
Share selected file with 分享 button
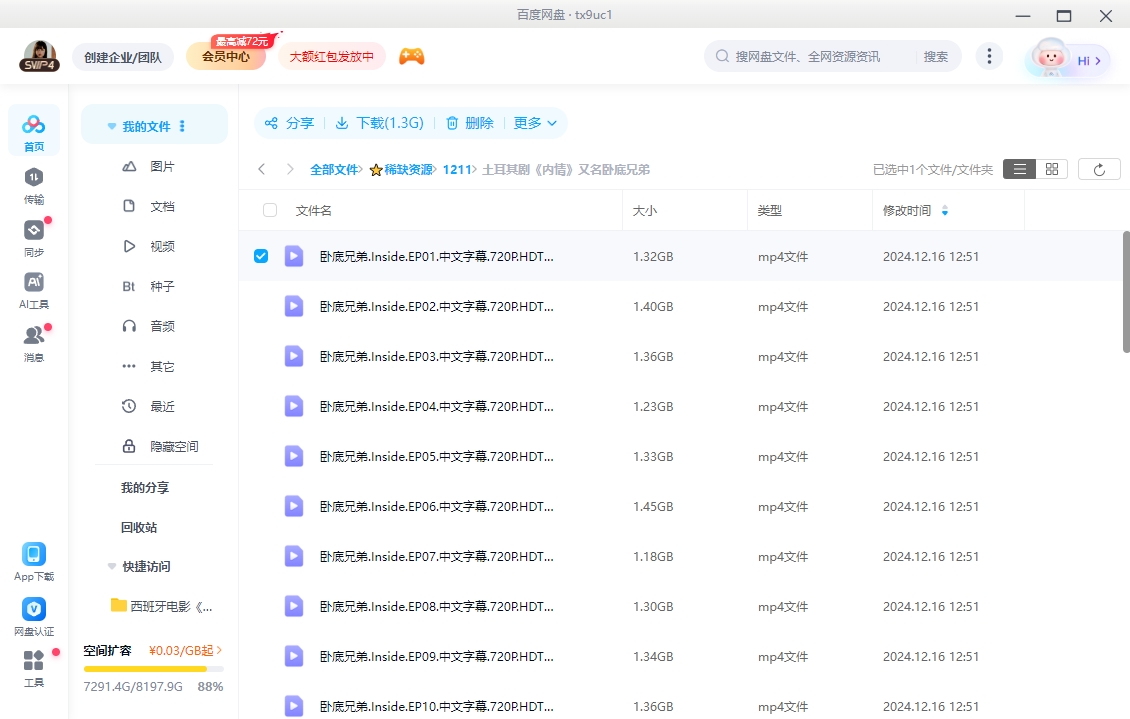click(x=290, y=122)
